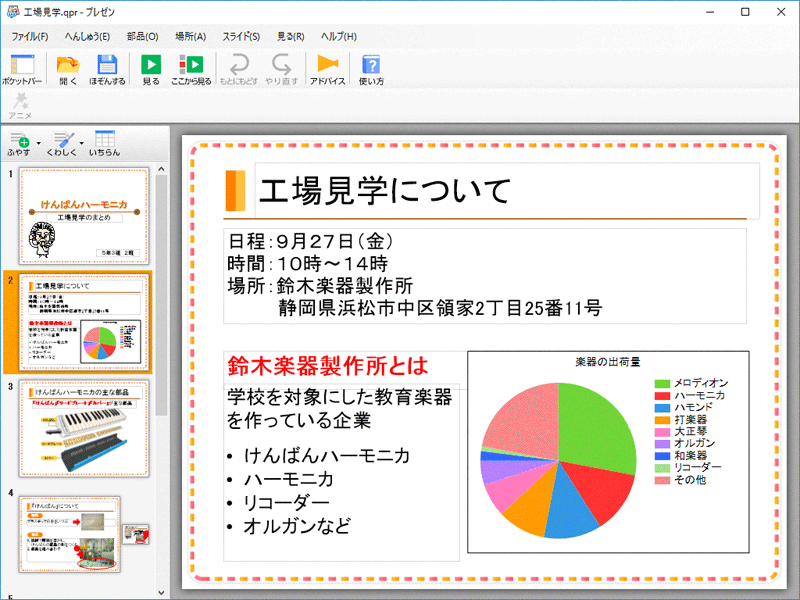Viewport: 800px width, 600px height.
Task: Open the 場所(A) menu
Action: 190,37
